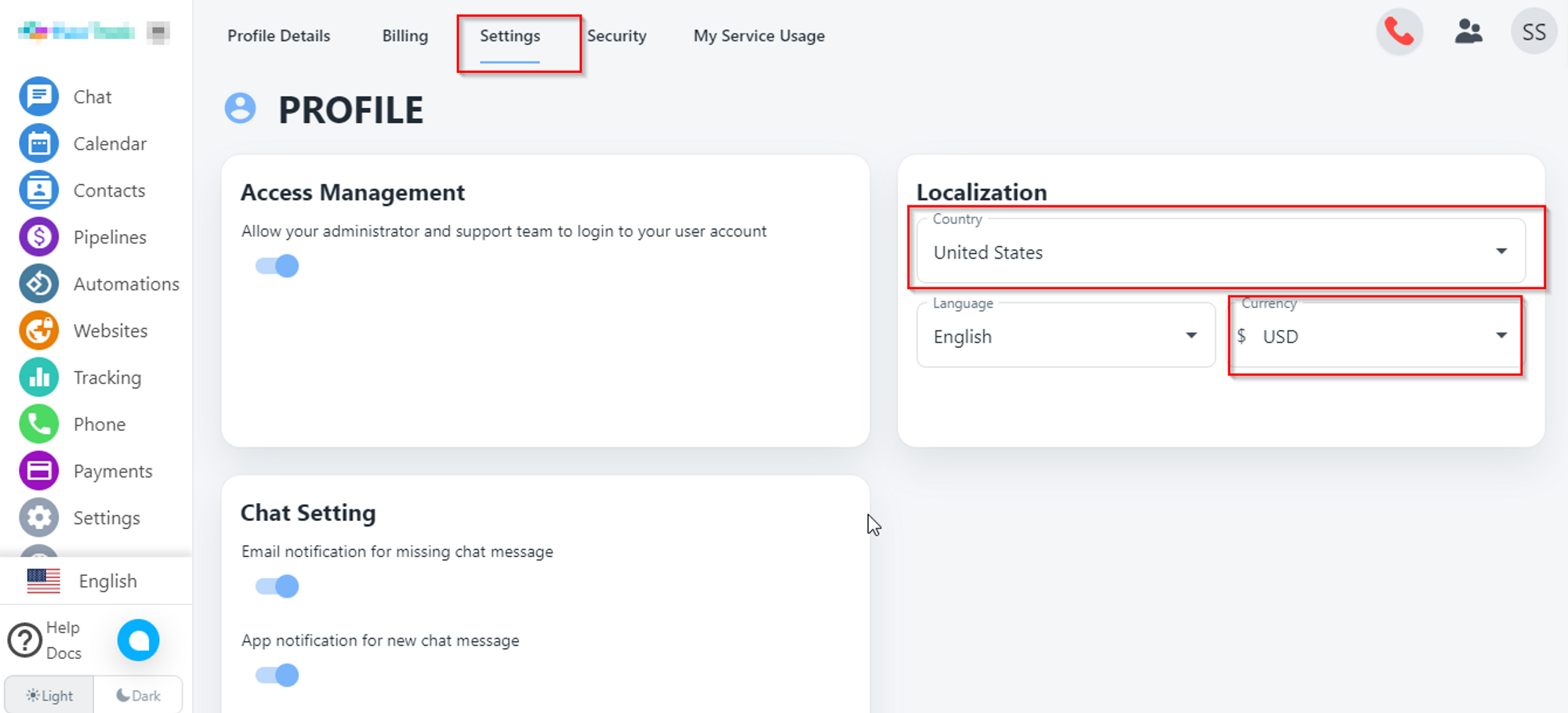Turn off app notification for new chat
Screen dimensions: 1568x713
click(278, 675)
